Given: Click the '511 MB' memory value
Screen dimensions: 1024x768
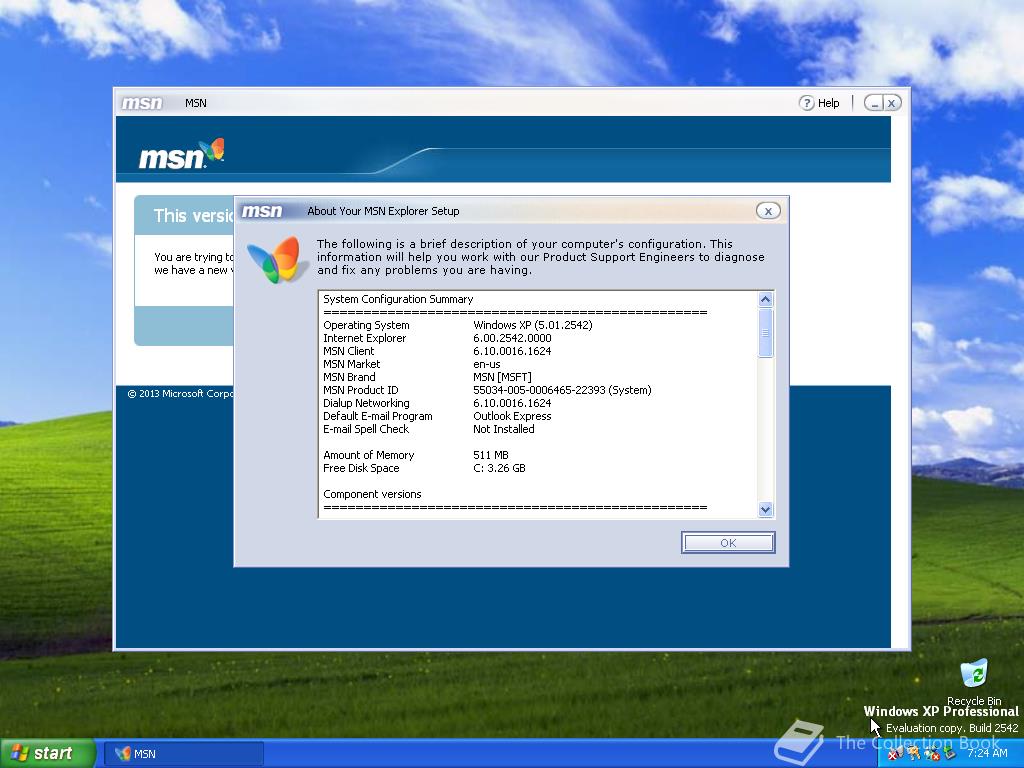Looking at the screenshot, I should coord(490,455).
